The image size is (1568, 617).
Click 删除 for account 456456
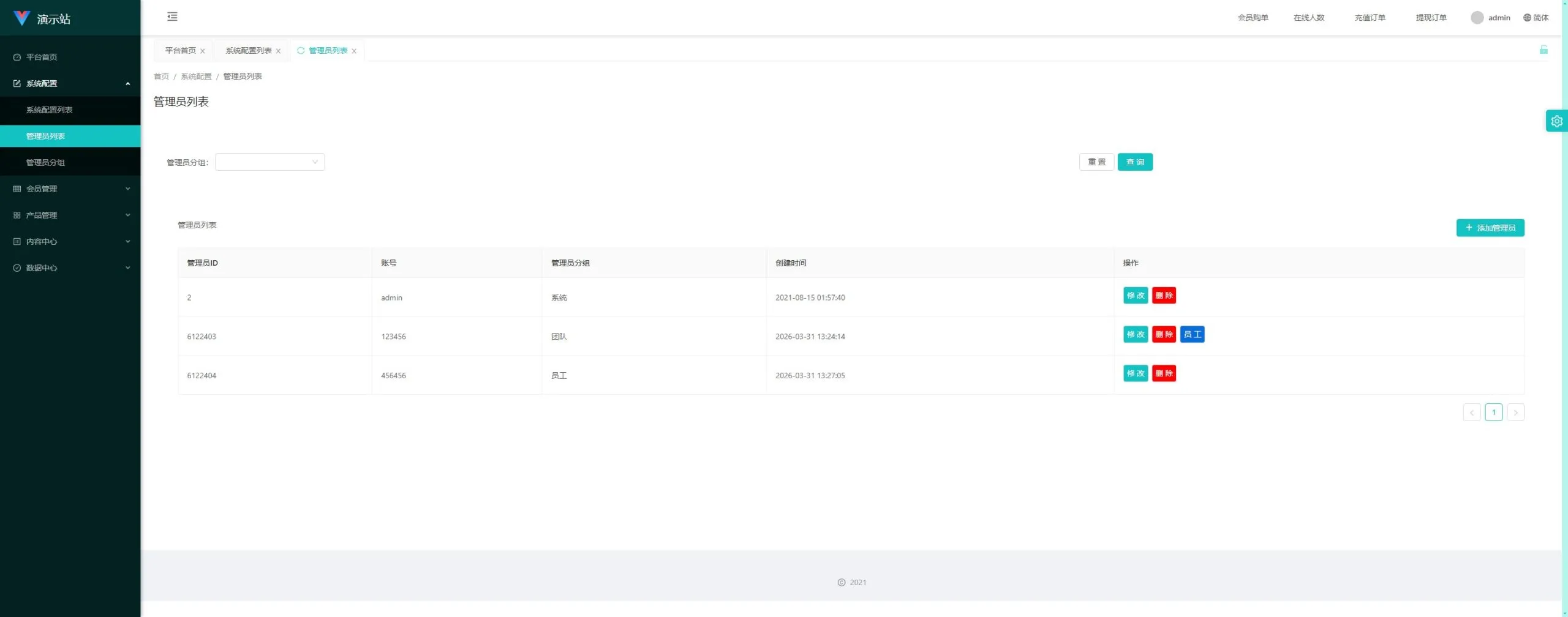click(1164, 373)
